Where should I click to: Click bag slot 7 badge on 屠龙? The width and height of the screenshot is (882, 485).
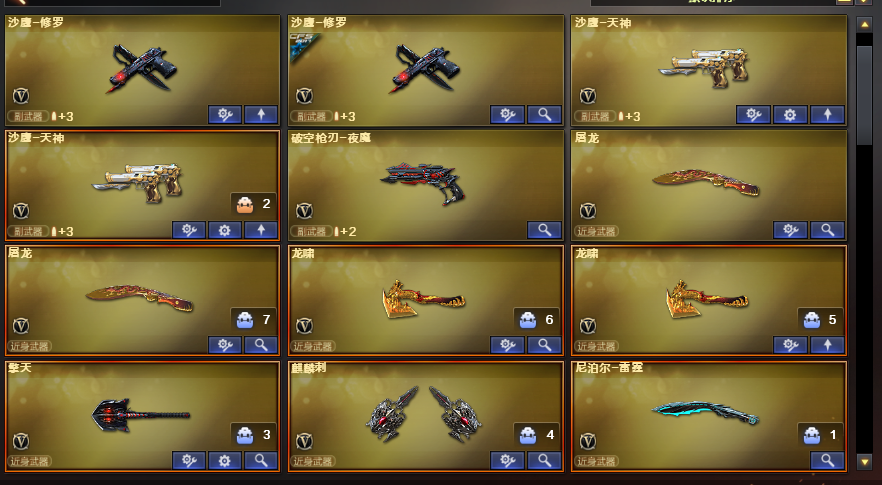pyautogui.click(x=254, y=320)
